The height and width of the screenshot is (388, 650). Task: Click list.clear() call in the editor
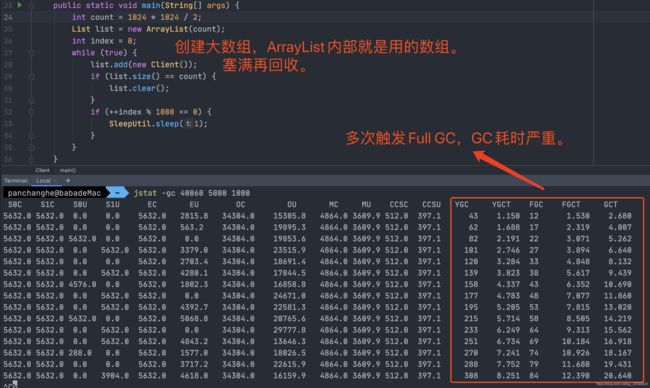pyautogui.click(x=139, y=88)
